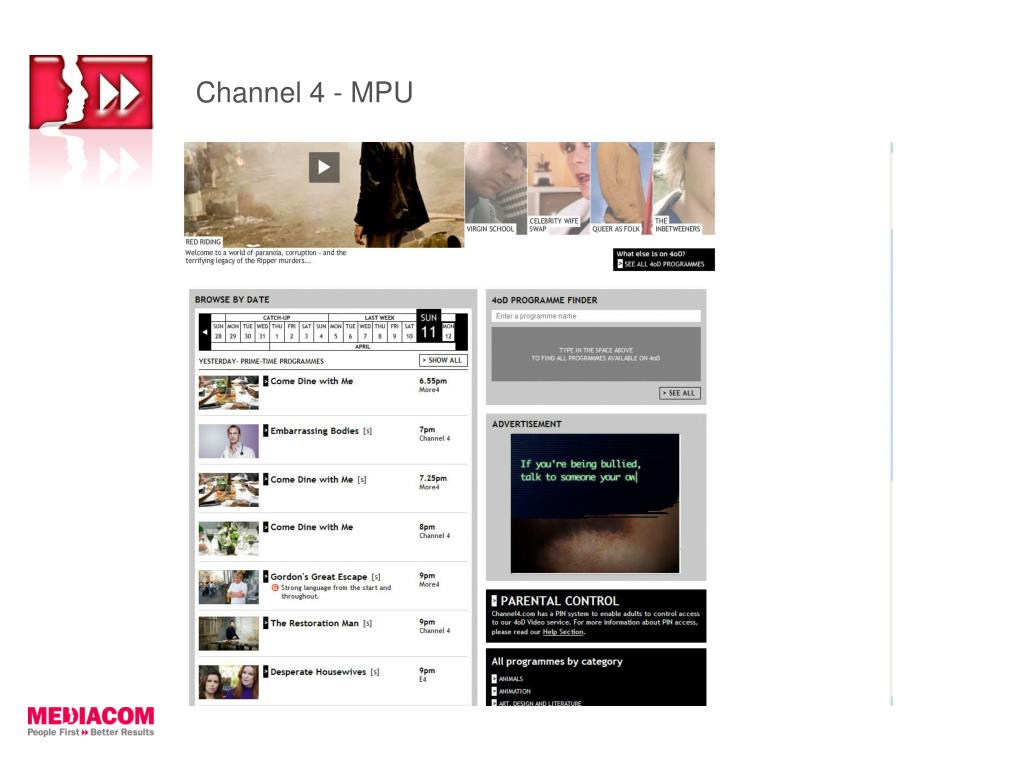Click the strong language guidance icon

click(275, 588)
